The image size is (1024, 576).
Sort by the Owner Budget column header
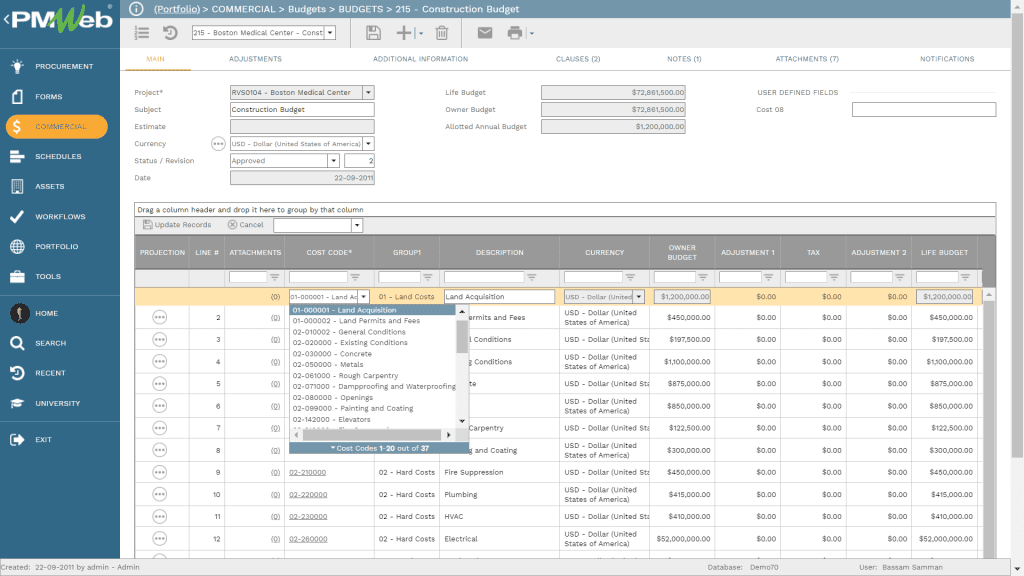[682, 252]
